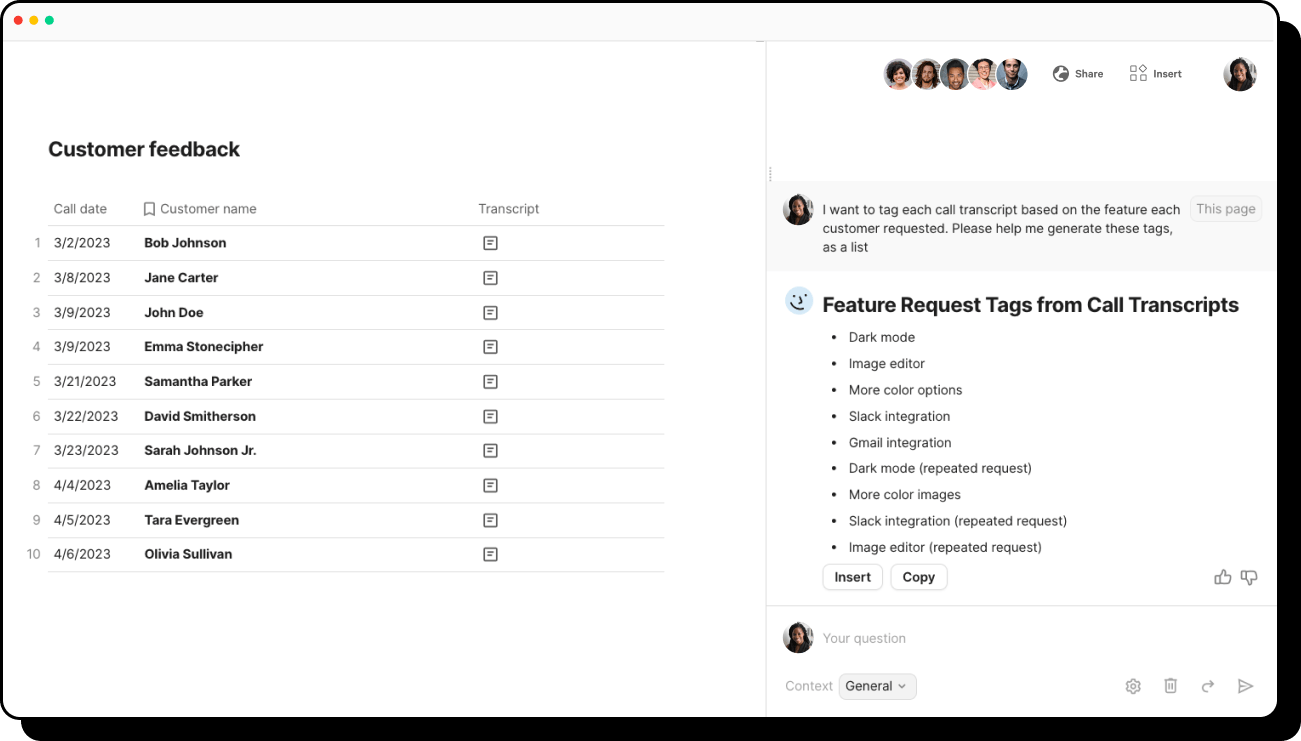This screenshot has height=741, width=1301.
Task: Click the Share button
Action: (1078, 74)
